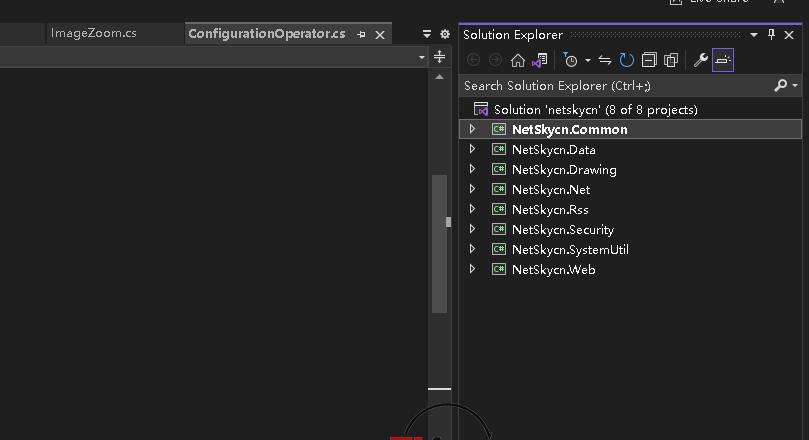Click the Show All Files icon
The height and width of the screenshot is (440, 809).
pyautogui.click(x=671, y=60)
